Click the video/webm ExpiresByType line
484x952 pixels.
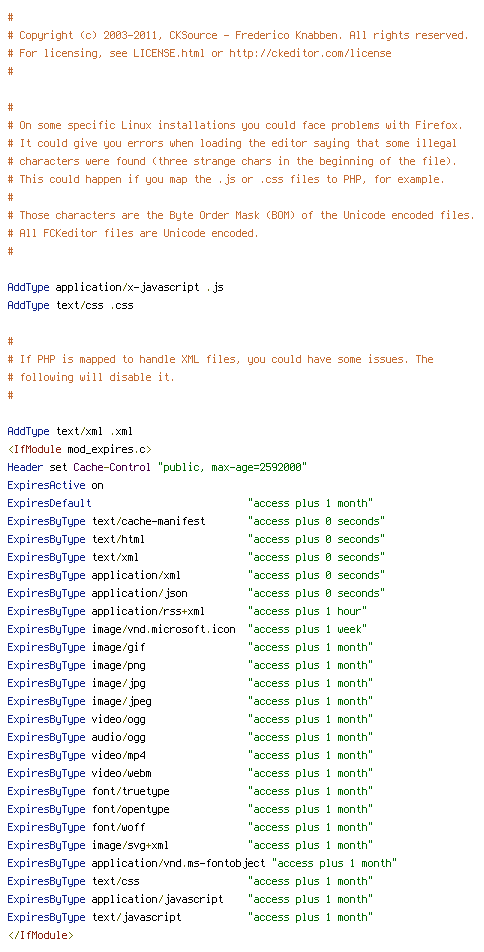tap(190, 773)
